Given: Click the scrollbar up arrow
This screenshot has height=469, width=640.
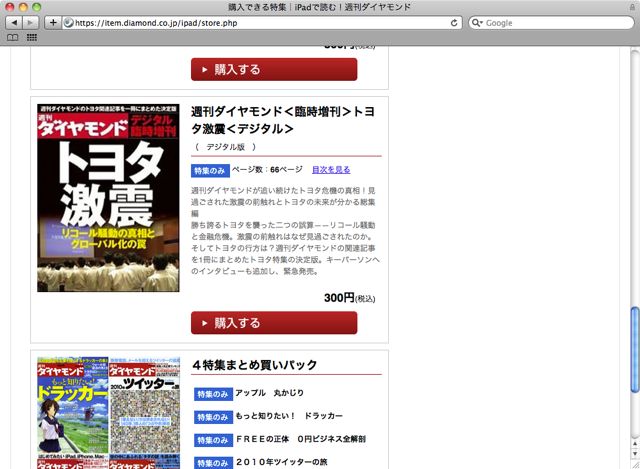Looking at the screenshot, I should tap(635, 444).
